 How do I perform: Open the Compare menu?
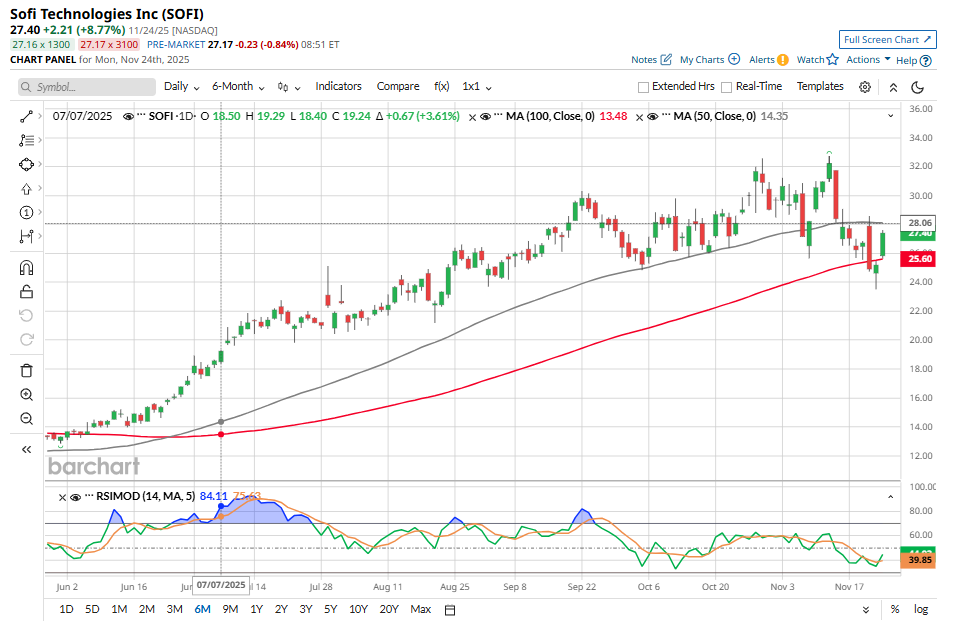click(398, 86)
